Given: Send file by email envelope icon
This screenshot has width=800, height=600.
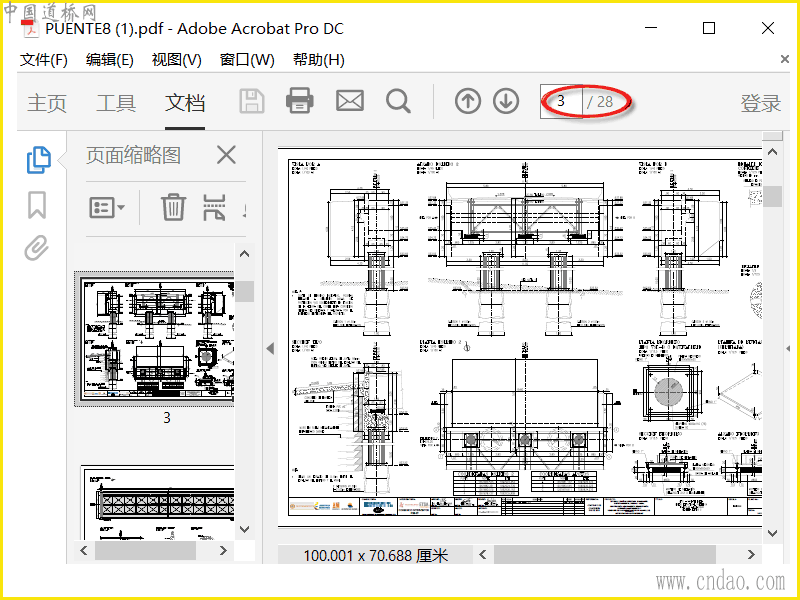Looking at the screenshot, I should [350, 101].
